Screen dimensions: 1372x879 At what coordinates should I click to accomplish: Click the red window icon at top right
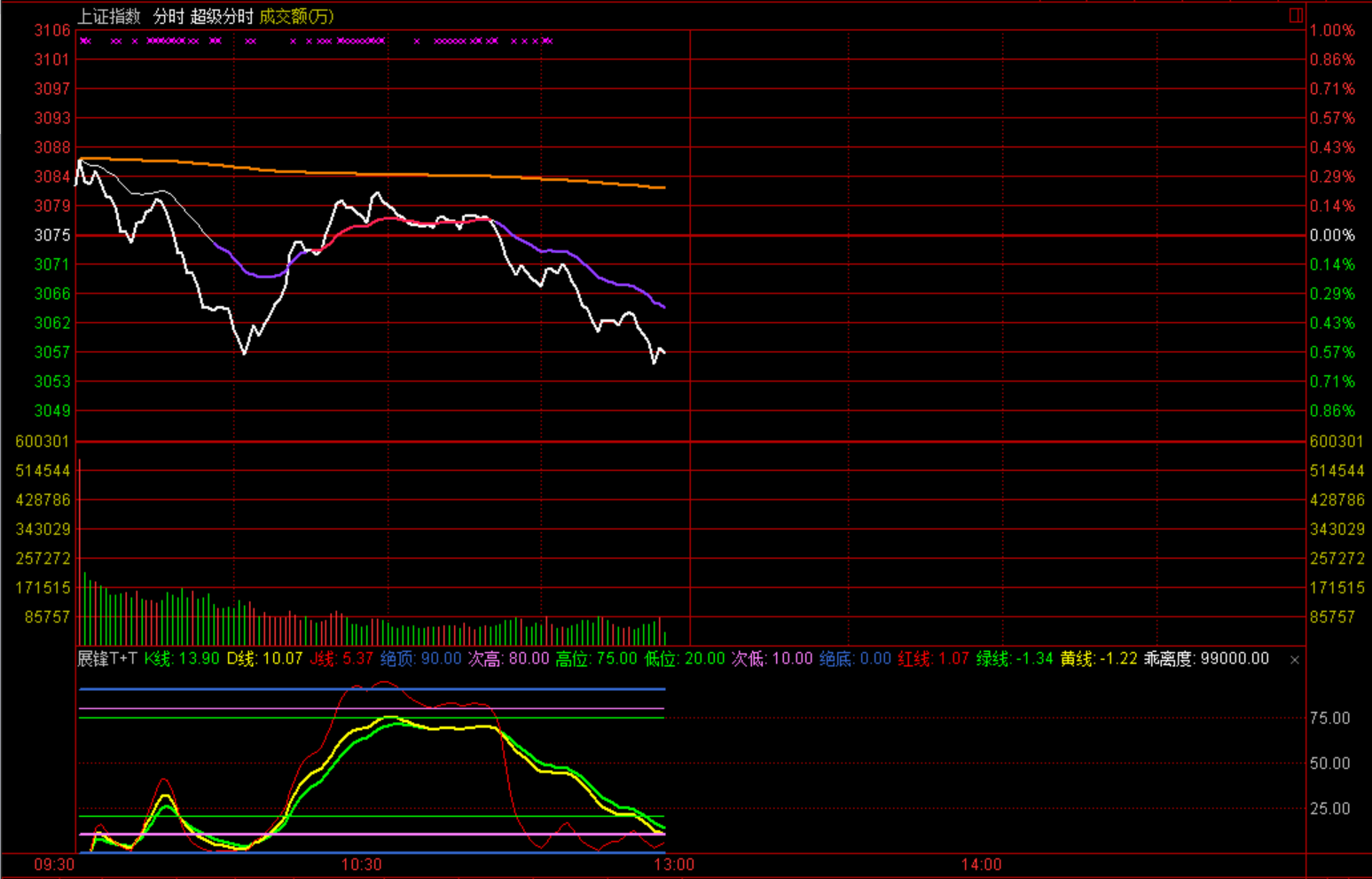click(x=1296, y=15)
